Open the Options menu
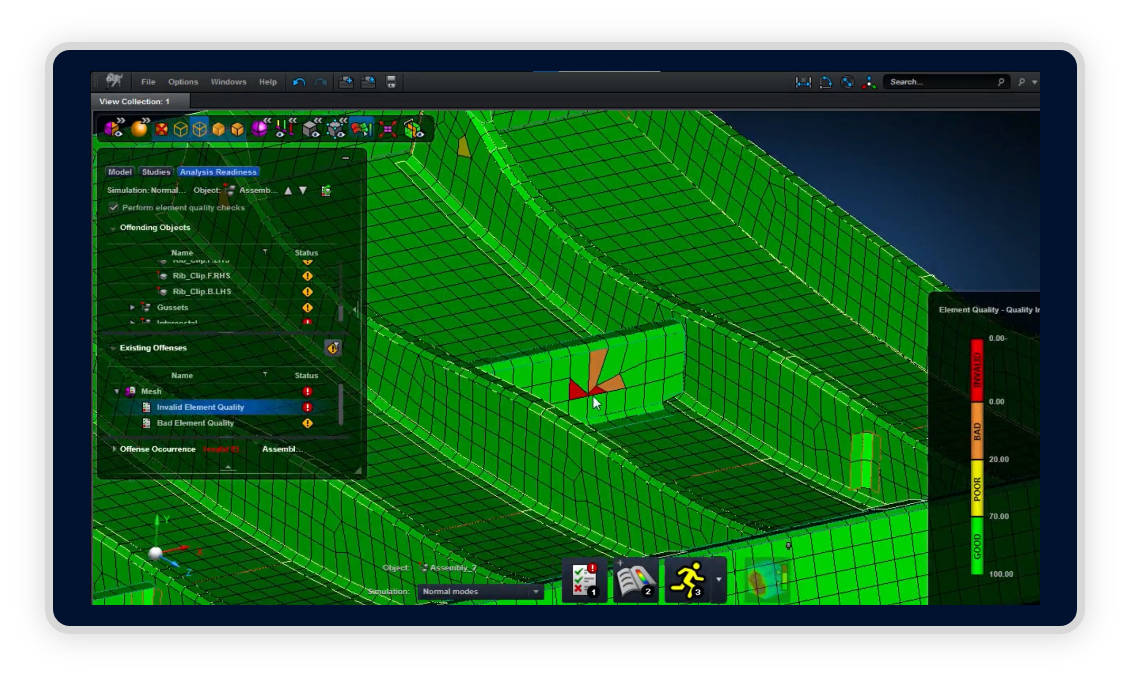This screenshot has height=682, width=1130. coord(183,82)
